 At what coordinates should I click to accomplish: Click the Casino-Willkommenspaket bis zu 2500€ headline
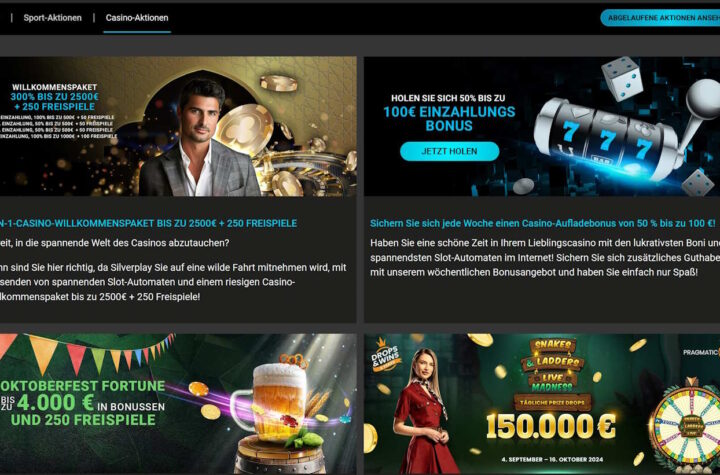pos(148,223)
